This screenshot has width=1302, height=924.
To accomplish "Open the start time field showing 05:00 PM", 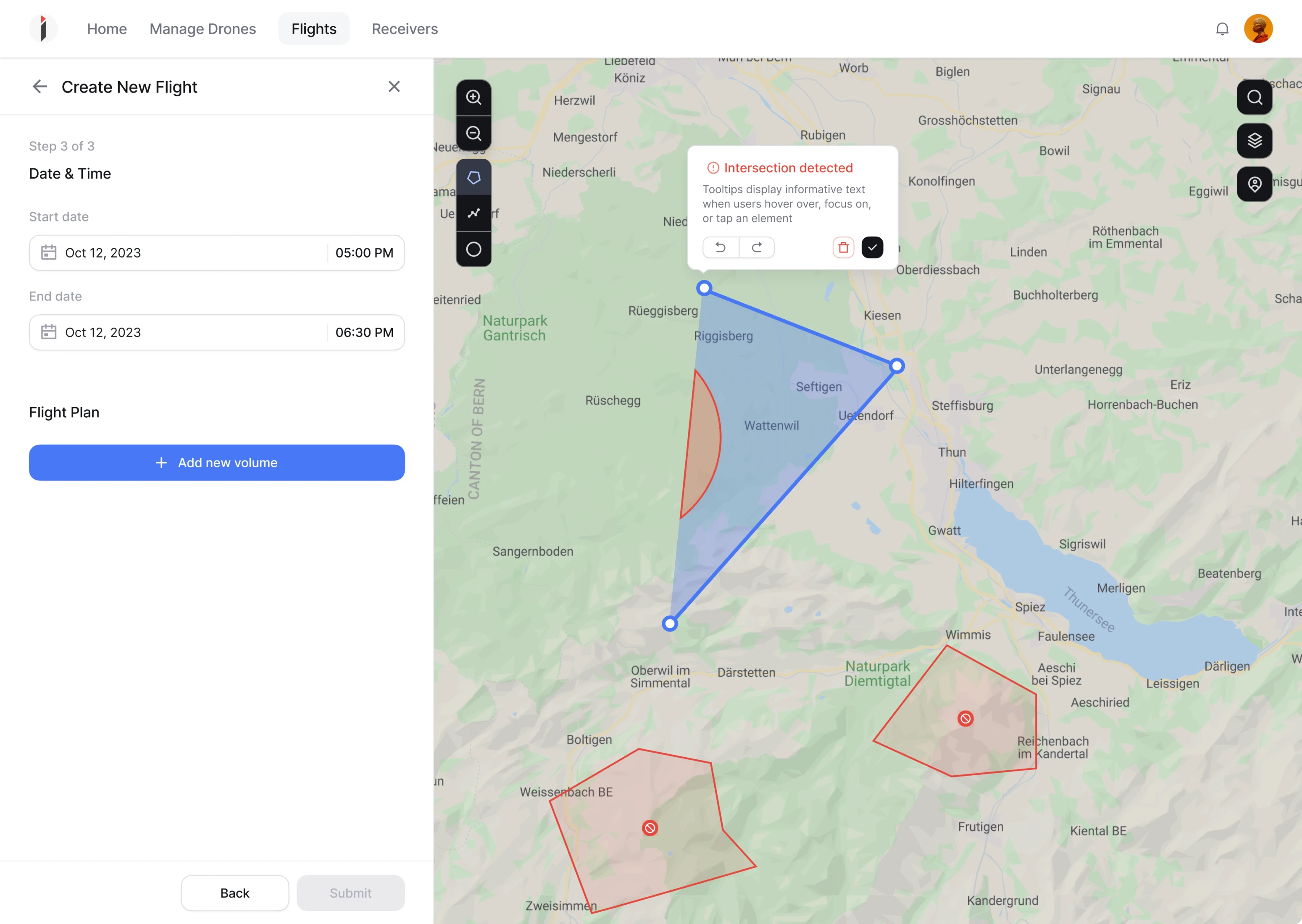I will coord(364,253).
